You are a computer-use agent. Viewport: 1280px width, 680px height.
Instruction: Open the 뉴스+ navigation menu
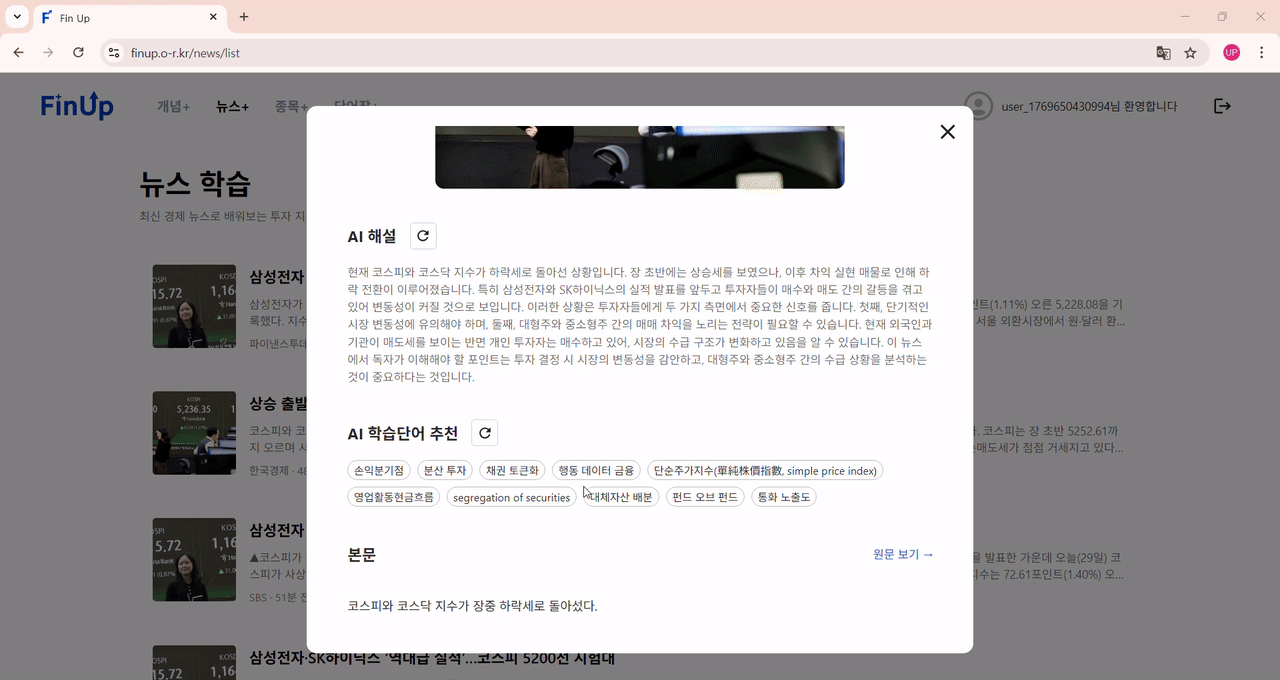(231, 106)
